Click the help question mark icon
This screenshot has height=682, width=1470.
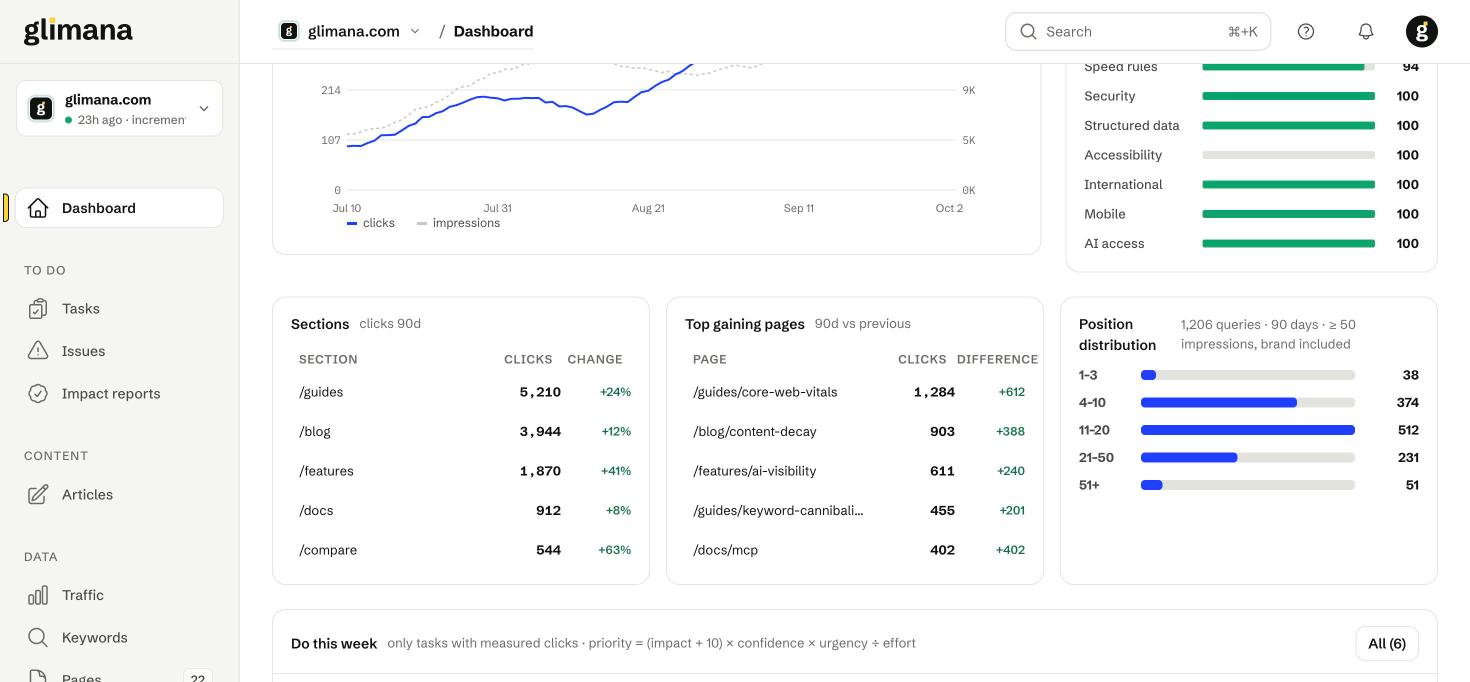[x=1306, y=32]
